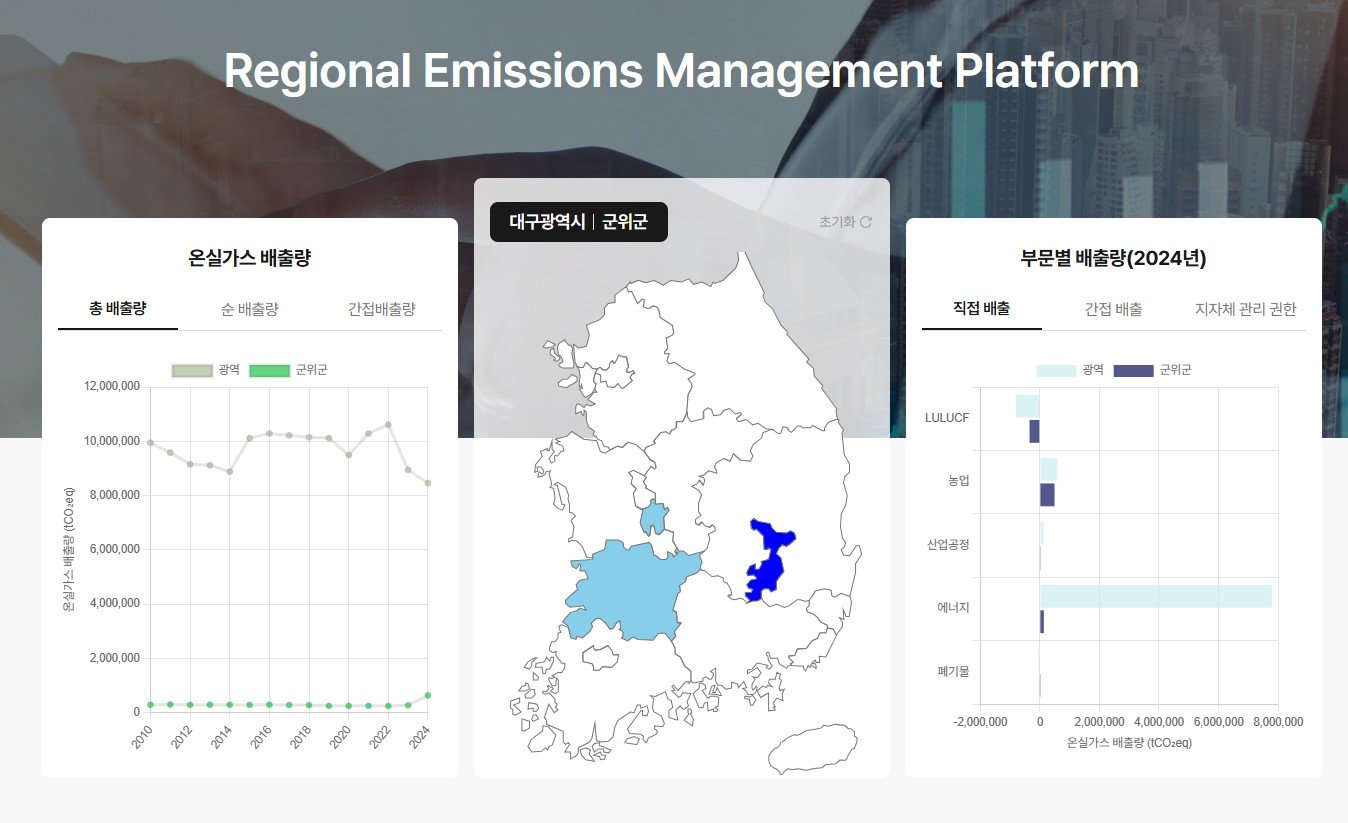Open the 지자체 관리 권한 tab
The height and width of the screenshot is (823, 1348).
coord(1245,309)
